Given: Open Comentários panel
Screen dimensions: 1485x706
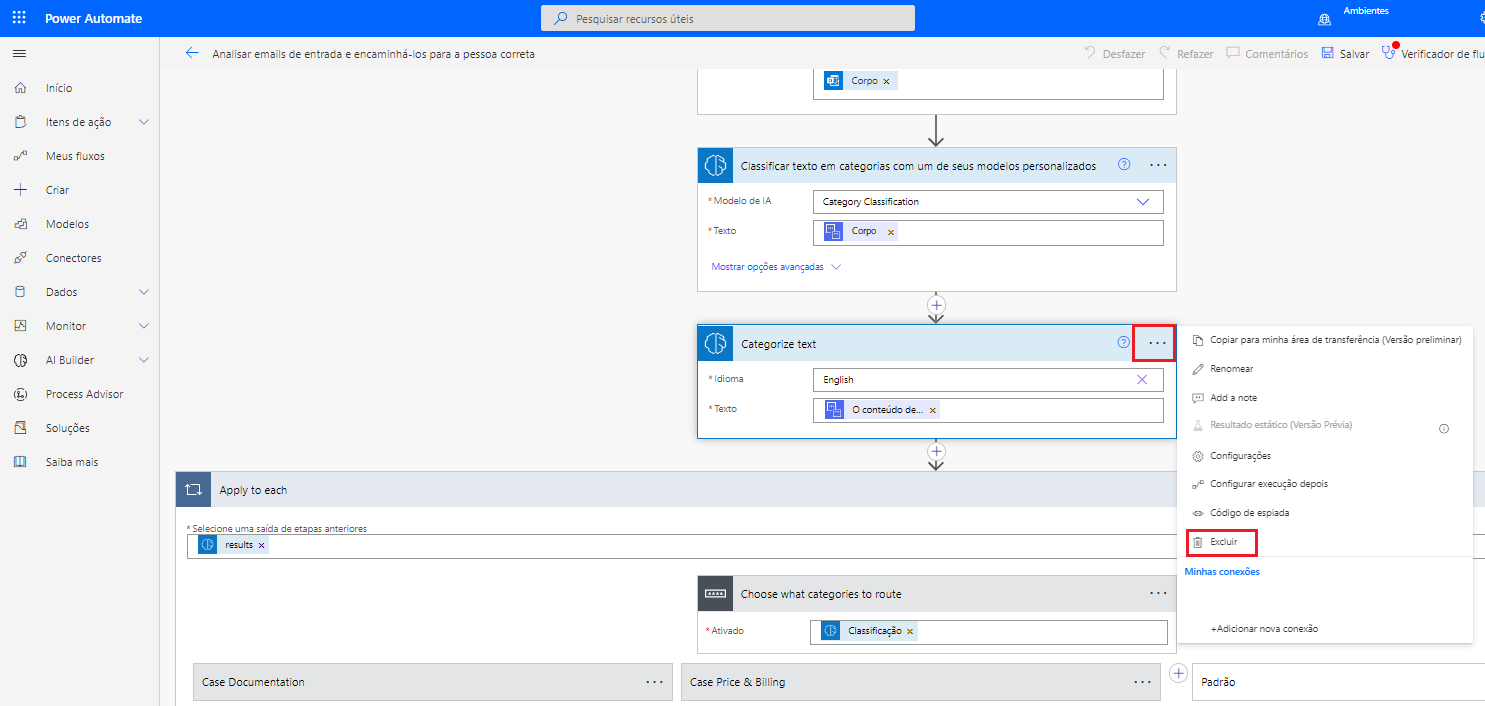Looking at the screenshot, I should coord(1267,53).
